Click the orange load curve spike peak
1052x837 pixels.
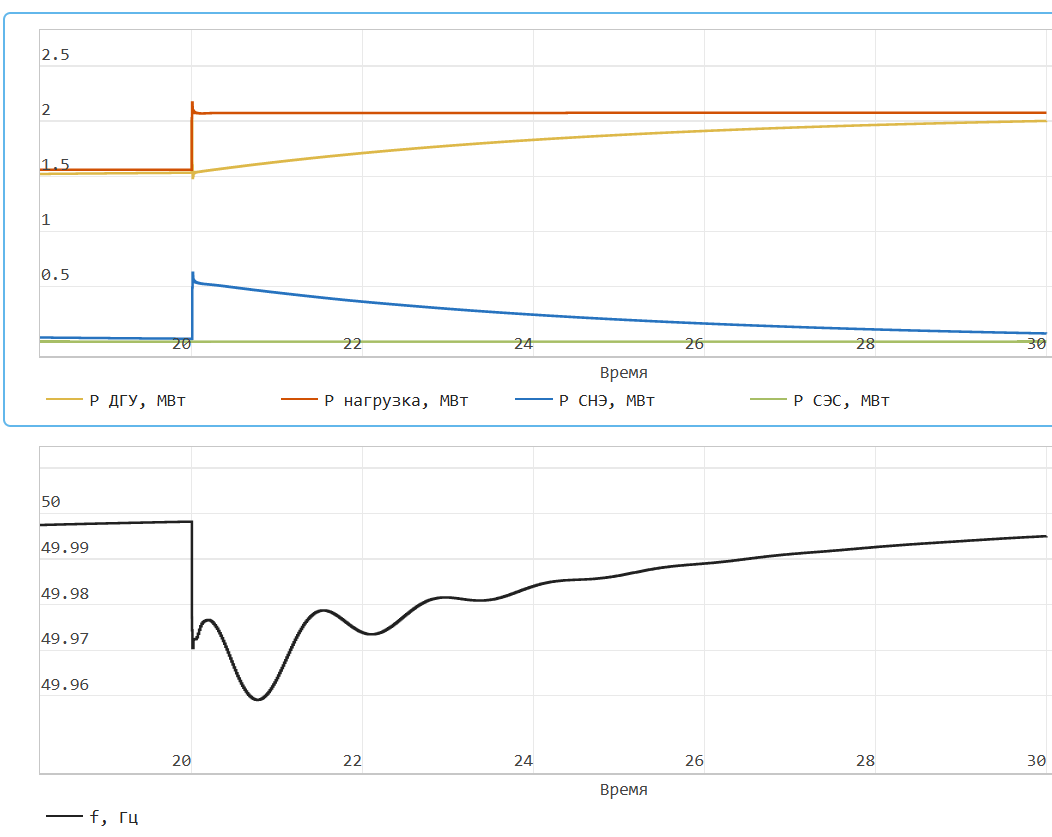pyautogui.click(x=192, y=102)
